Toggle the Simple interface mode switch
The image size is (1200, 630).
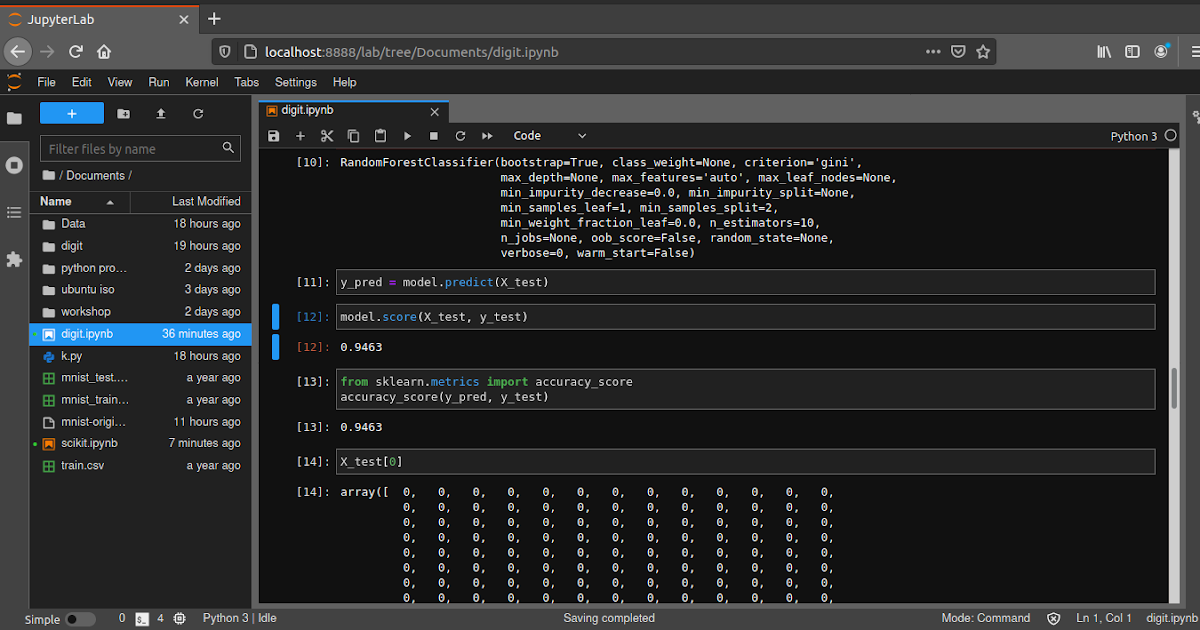(x=80, y=619)
